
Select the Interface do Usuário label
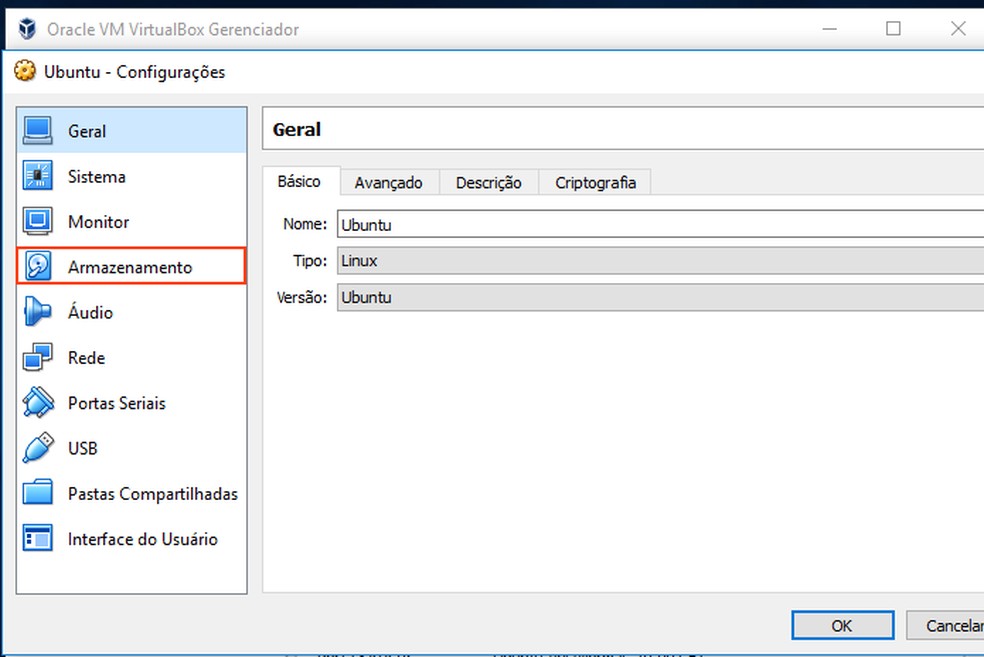click(x=142, y=539)
